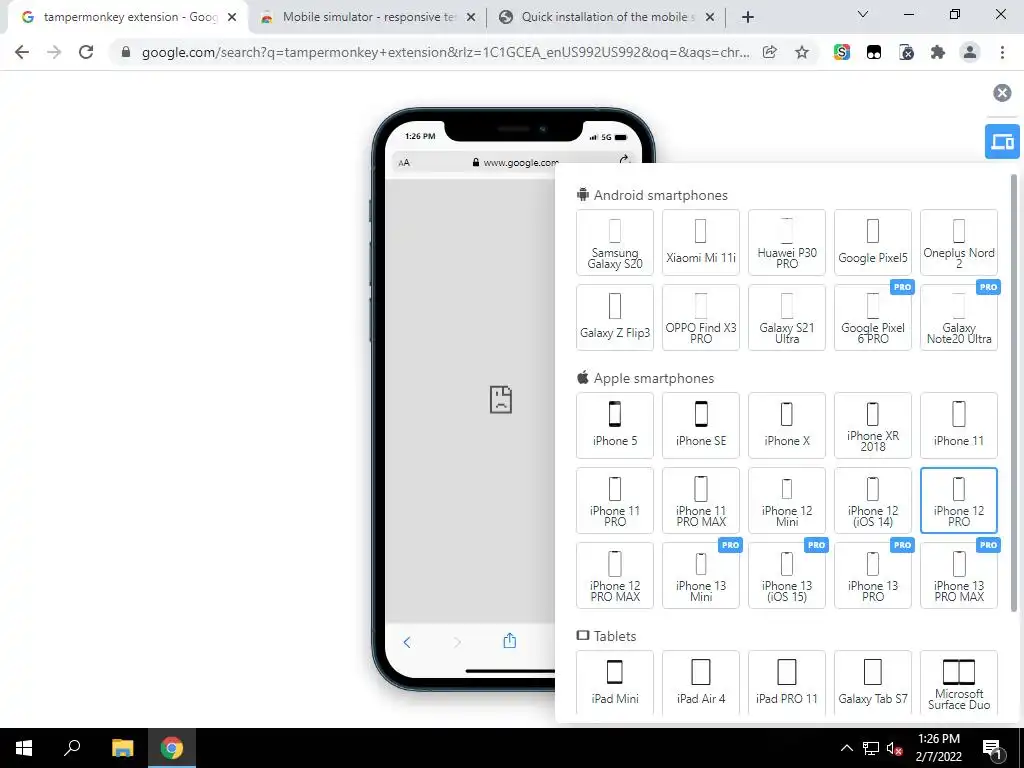Choose the iPhone SE device

(701, 425)
